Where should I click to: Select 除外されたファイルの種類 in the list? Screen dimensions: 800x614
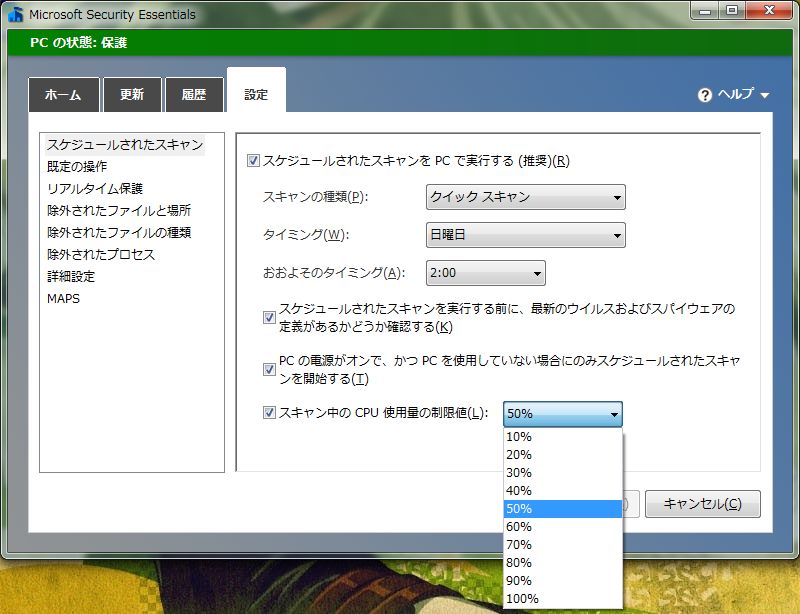pos(119,232)
